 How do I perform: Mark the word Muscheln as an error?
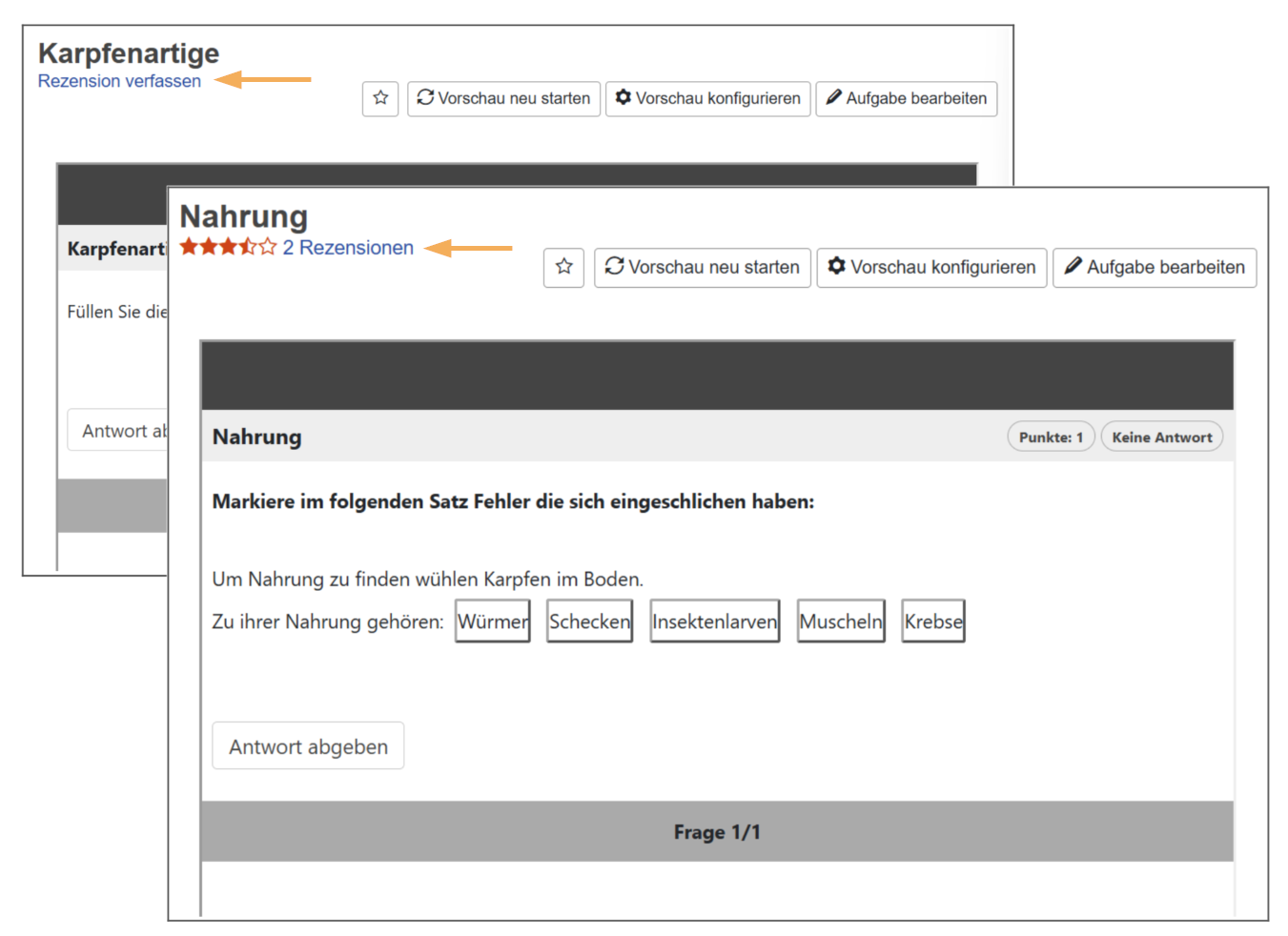[840, 621]
